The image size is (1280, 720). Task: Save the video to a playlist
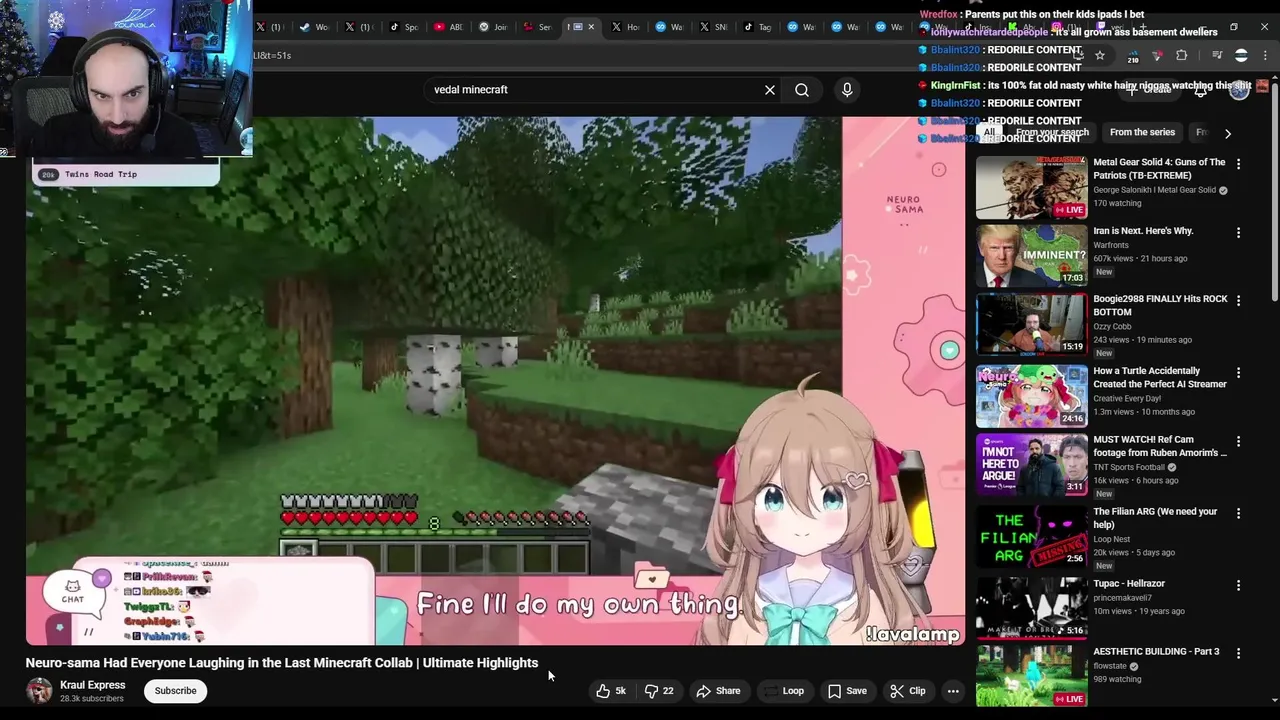(x=847, y=691)
